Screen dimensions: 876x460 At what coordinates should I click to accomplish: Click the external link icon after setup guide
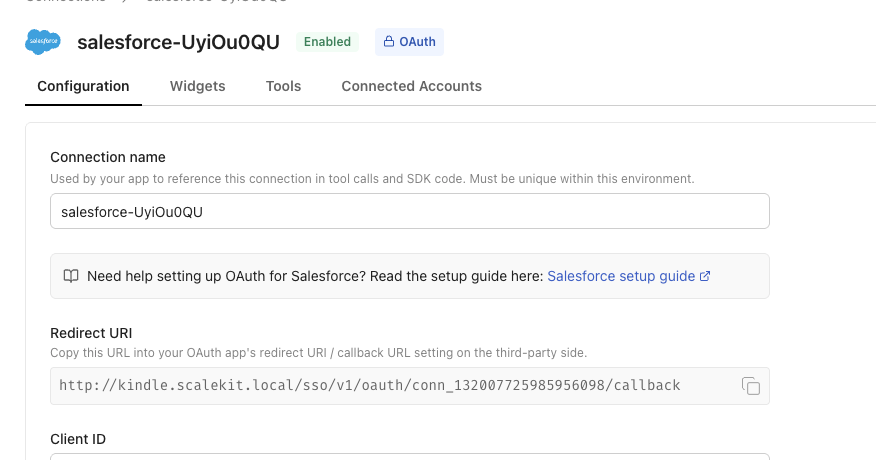(x=705, y=276)
